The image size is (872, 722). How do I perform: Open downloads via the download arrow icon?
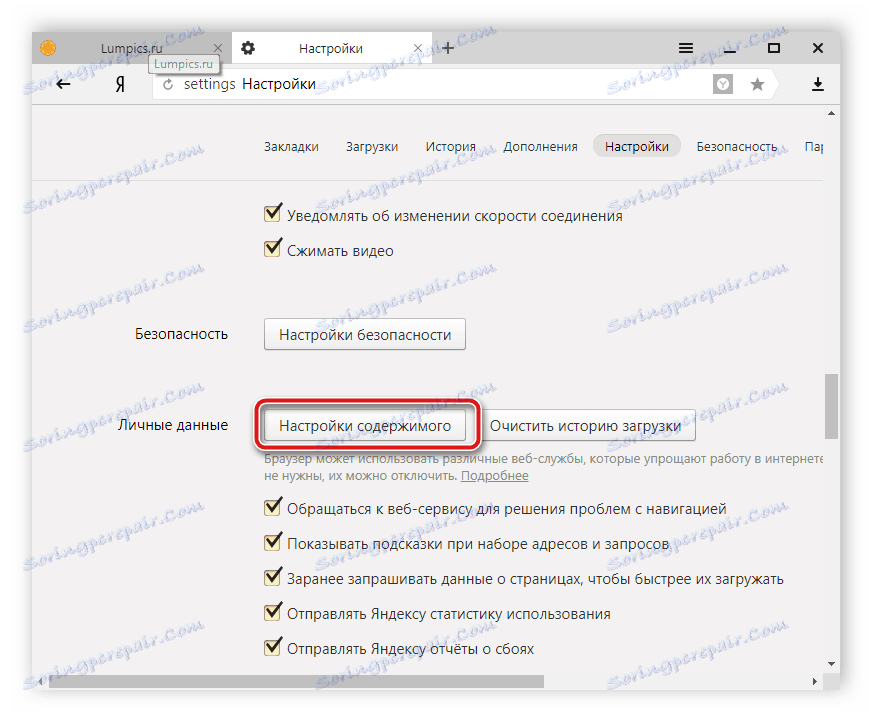pos(818,84)
